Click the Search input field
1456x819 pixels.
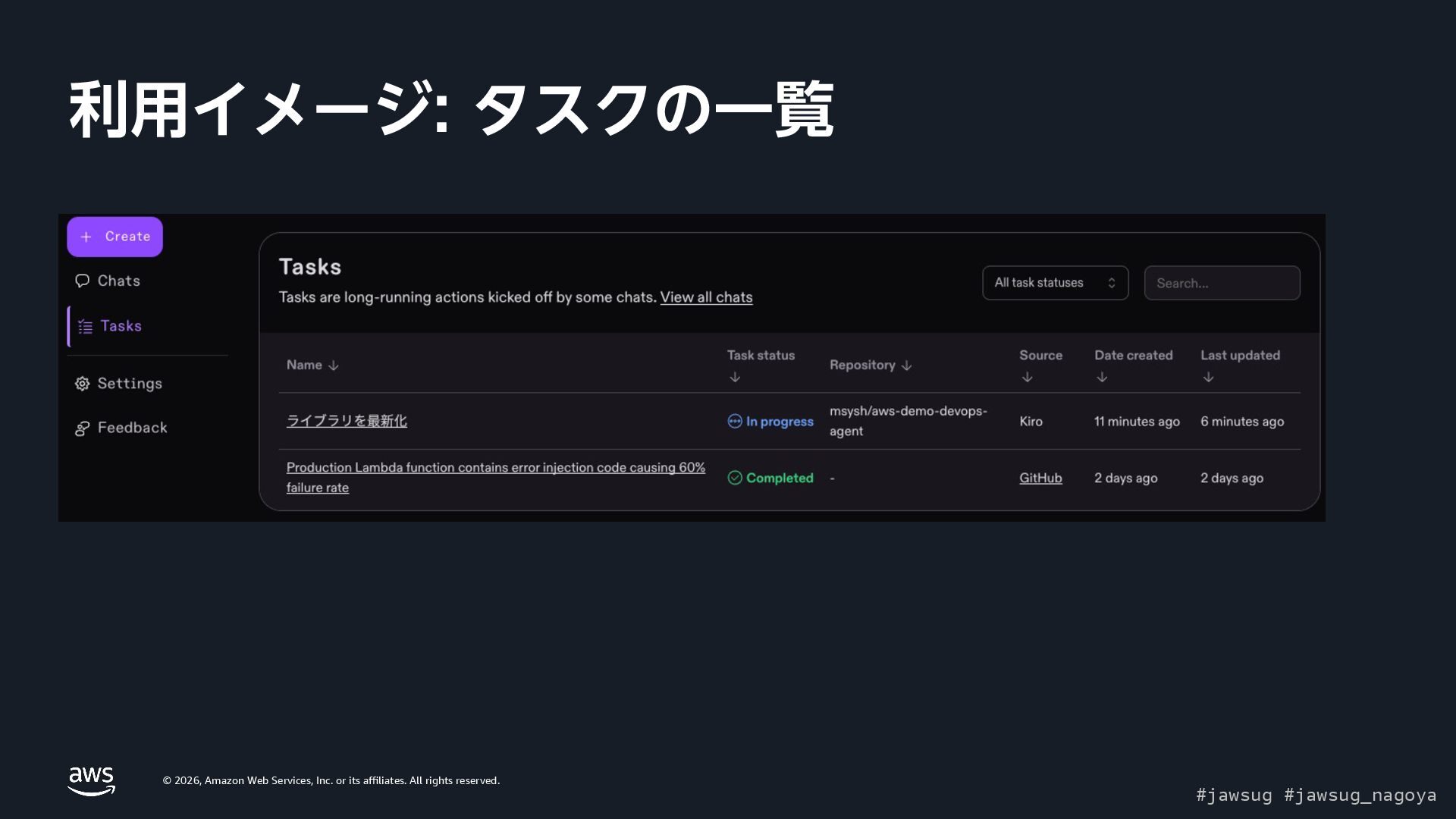[1222, 283]
